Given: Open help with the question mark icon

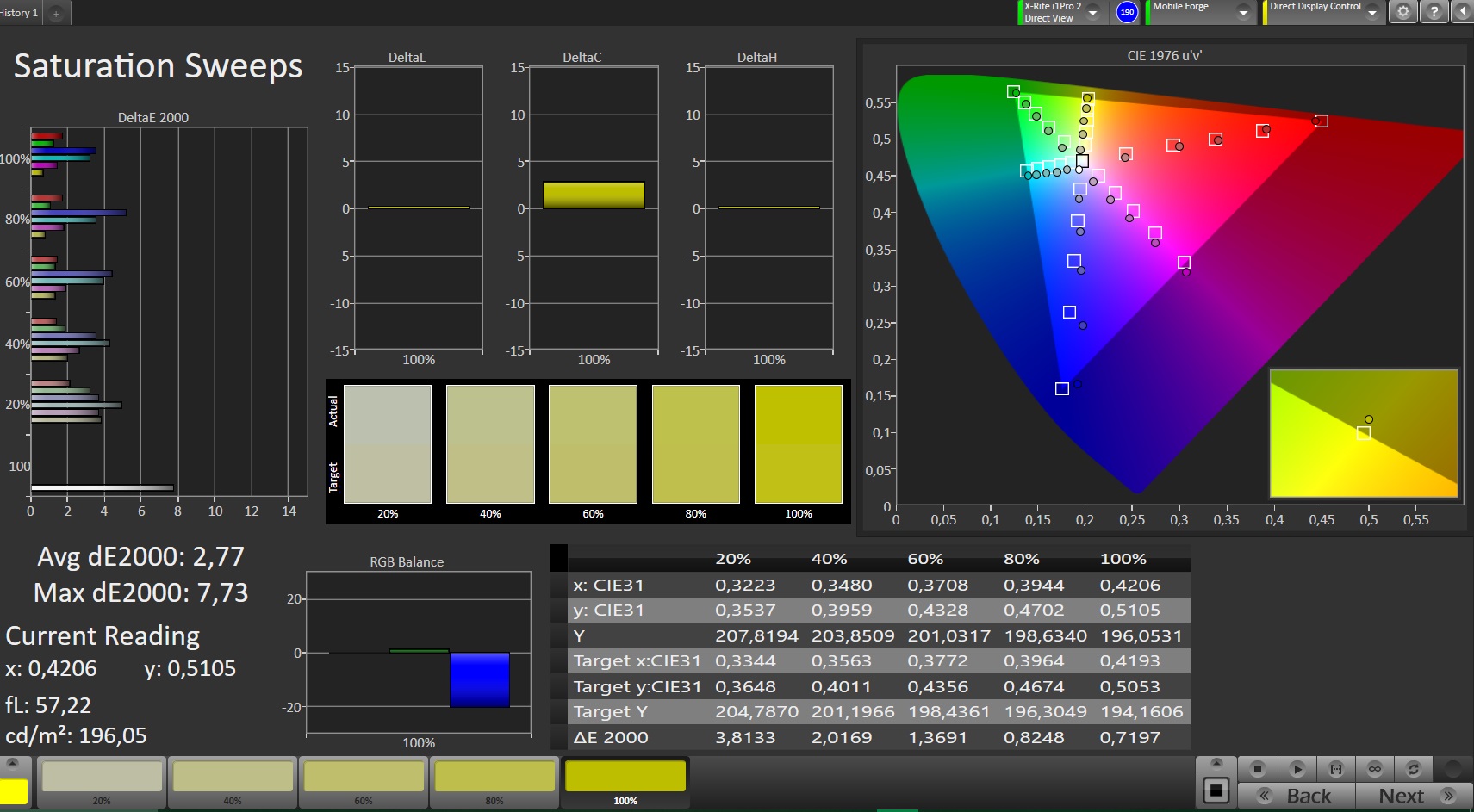Looking at the screenshot, I should (1434, 12).
